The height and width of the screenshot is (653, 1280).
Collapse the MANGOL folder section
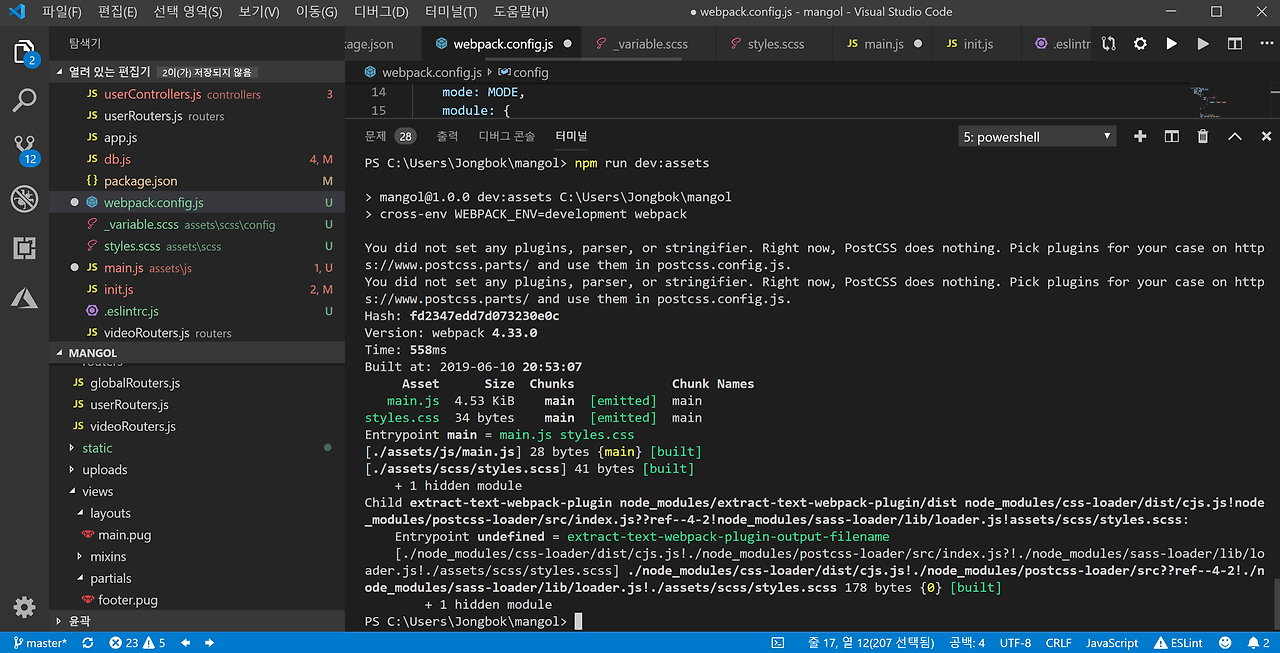click(x=197, y=353)
